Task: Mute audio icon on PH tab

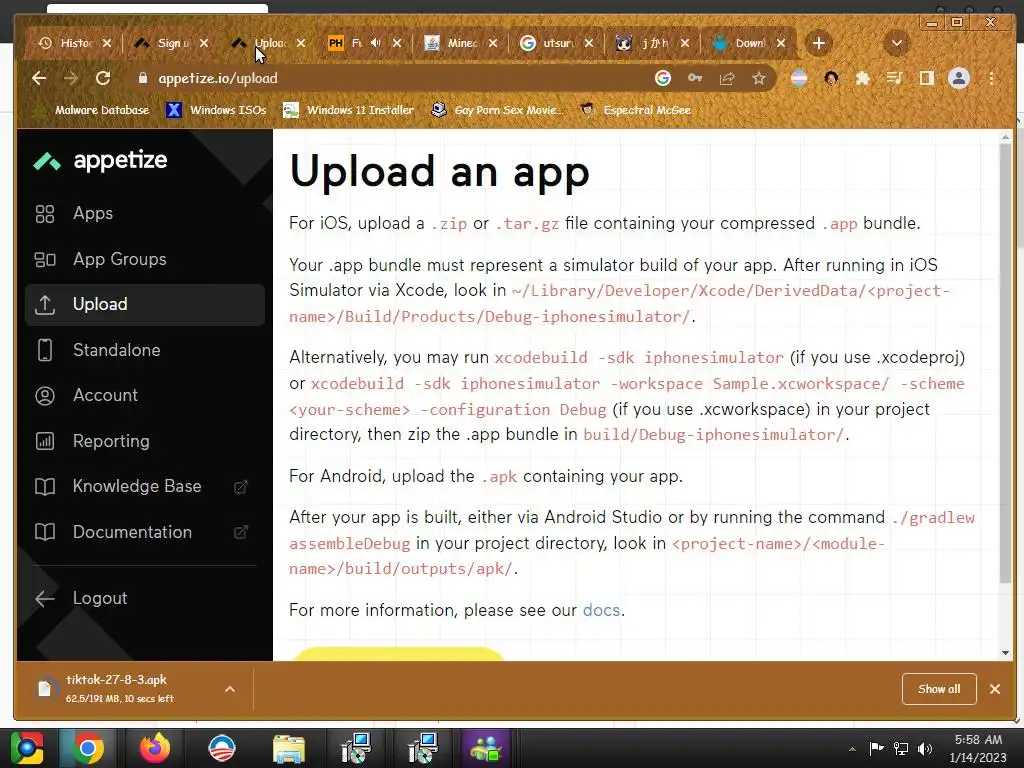Action: [x=376, y=43]
